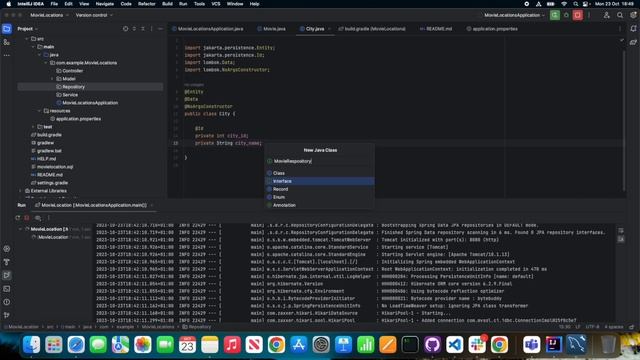The height and width of the screenshot is (360, 640).
Task: Open Slack from the Dock
Action: click(x=477, y=344)
